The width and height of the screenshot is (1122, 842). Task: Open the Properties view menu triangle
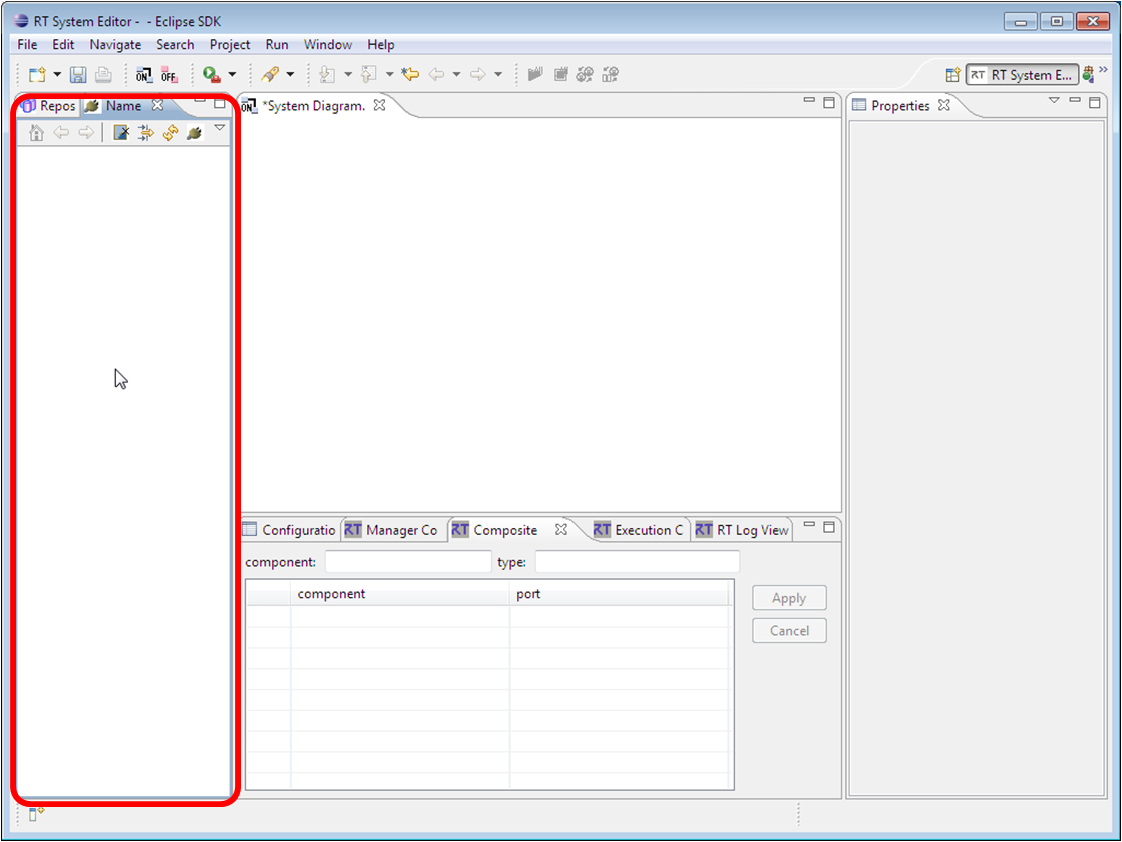pos(1054,101)
